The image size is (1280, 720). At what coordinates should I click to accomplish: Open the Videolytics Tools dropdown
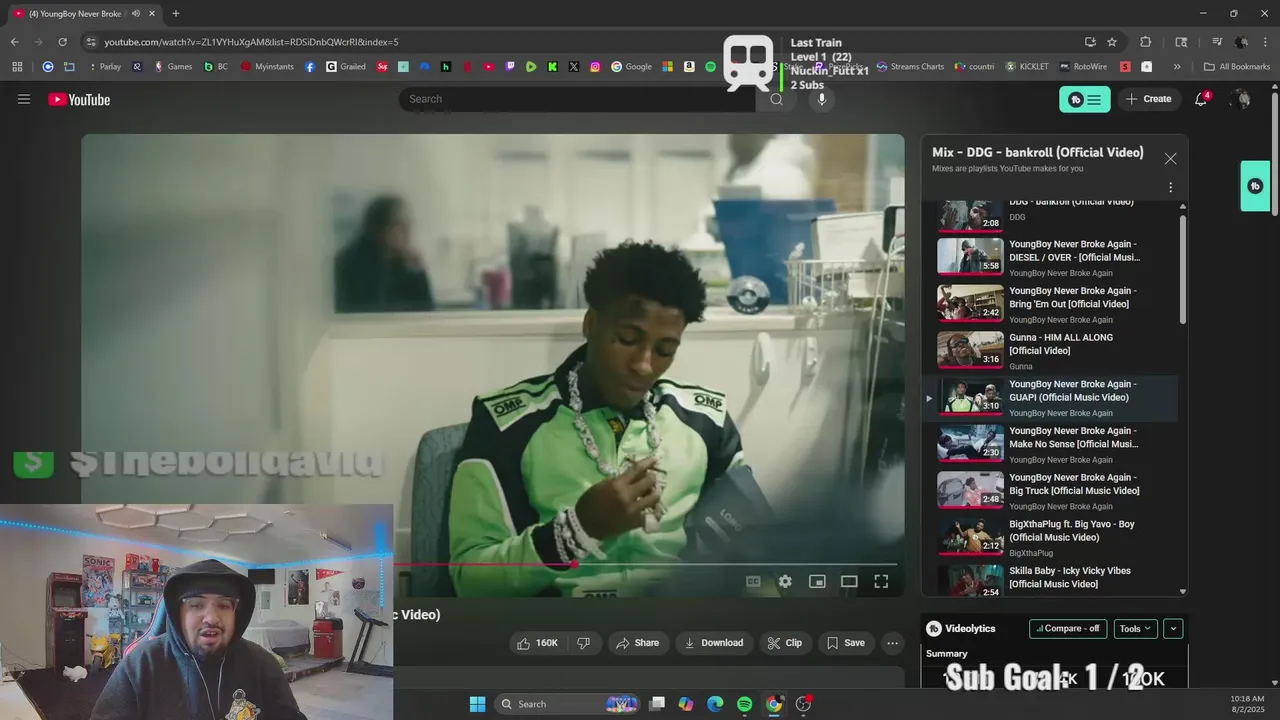tap(1135, 629)
